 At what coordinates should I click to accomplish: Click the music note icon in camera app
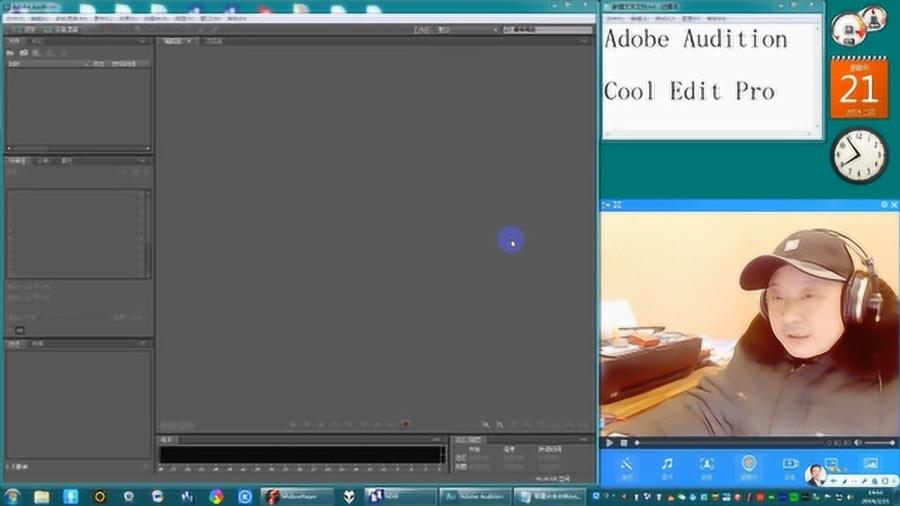667,466
